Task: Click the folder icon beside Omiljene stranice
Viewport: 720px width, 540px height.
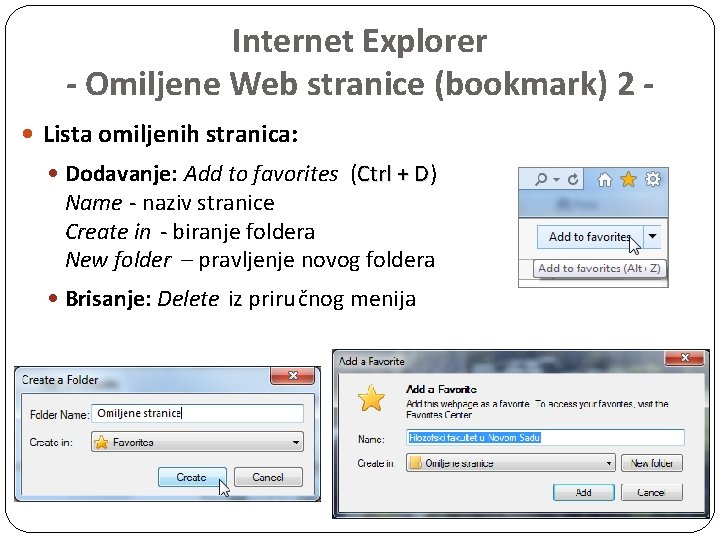Action: point(415,463)
